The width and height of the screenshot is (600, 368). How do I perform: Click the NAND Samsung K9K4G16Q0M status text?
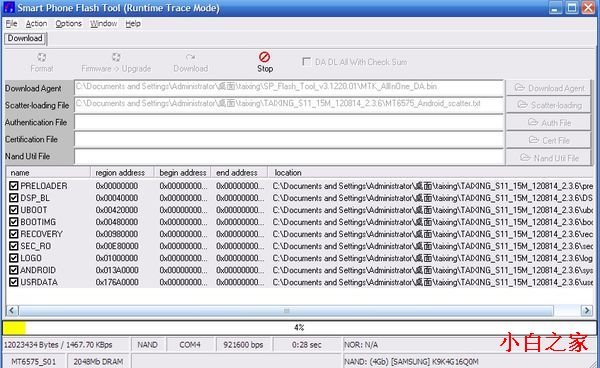(411, 361)
